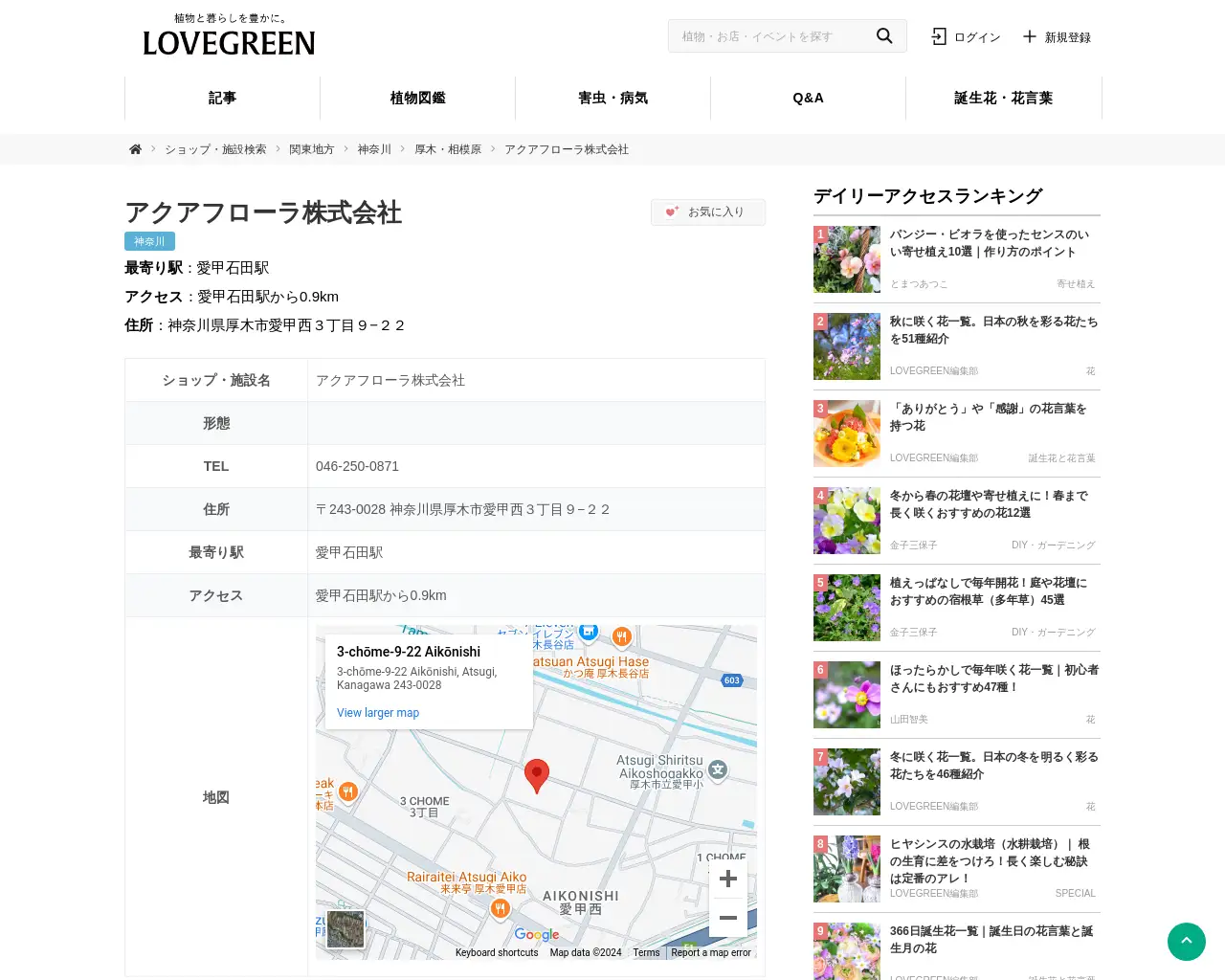Toggle お気に入り favorite for this shop
The image size is (1225, 980).
(x=708, y=212)
